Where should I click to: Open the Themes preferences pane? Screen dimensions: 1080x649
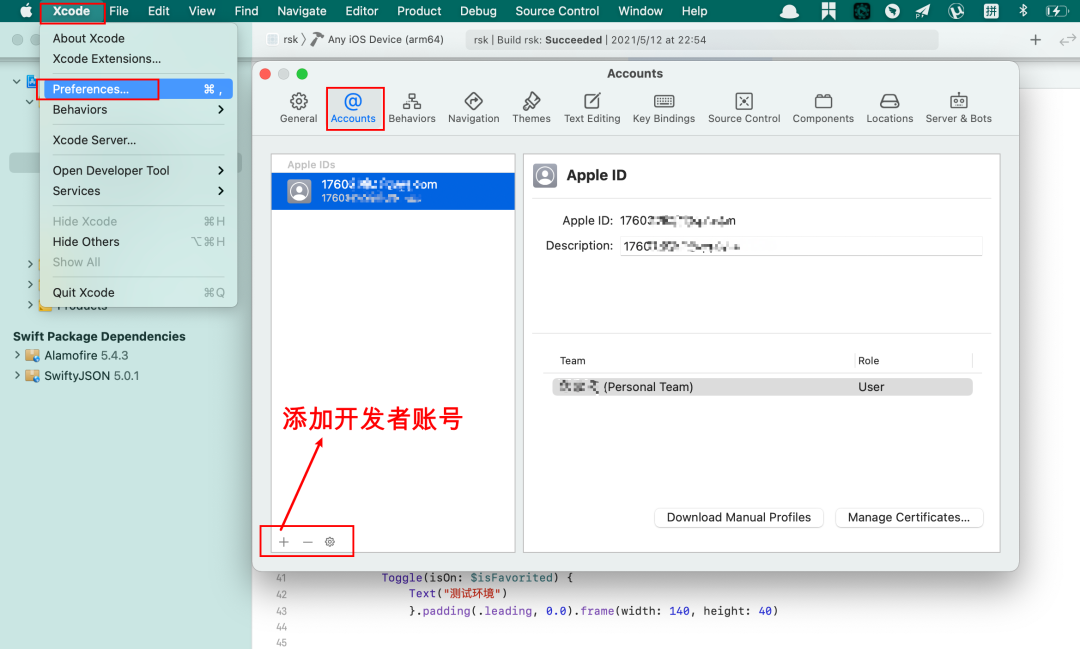[x=531, y=108]
